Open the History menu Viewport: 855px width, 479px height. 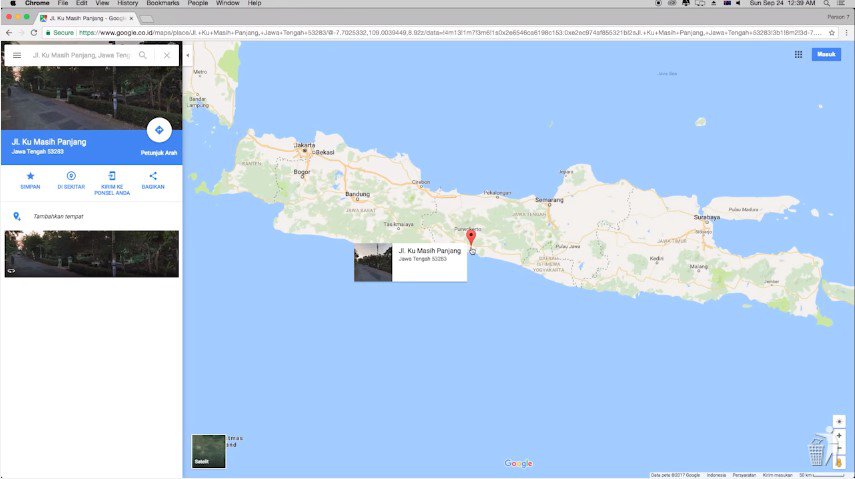coord(128,3)
